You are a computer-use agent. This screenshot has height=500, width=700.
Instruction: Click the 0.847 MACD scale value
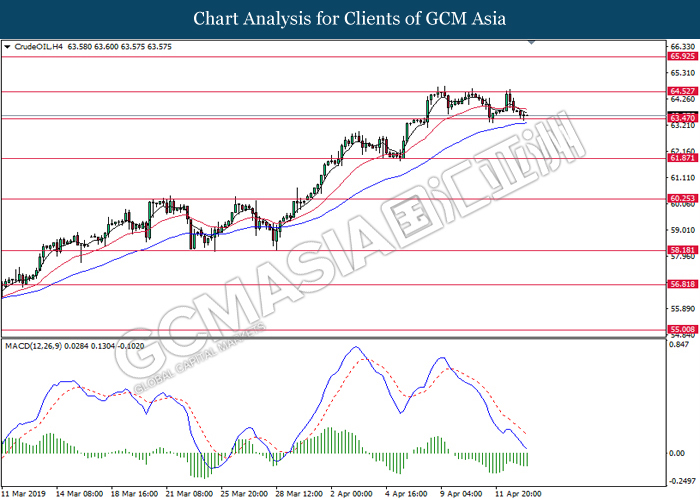coord(679,344)
